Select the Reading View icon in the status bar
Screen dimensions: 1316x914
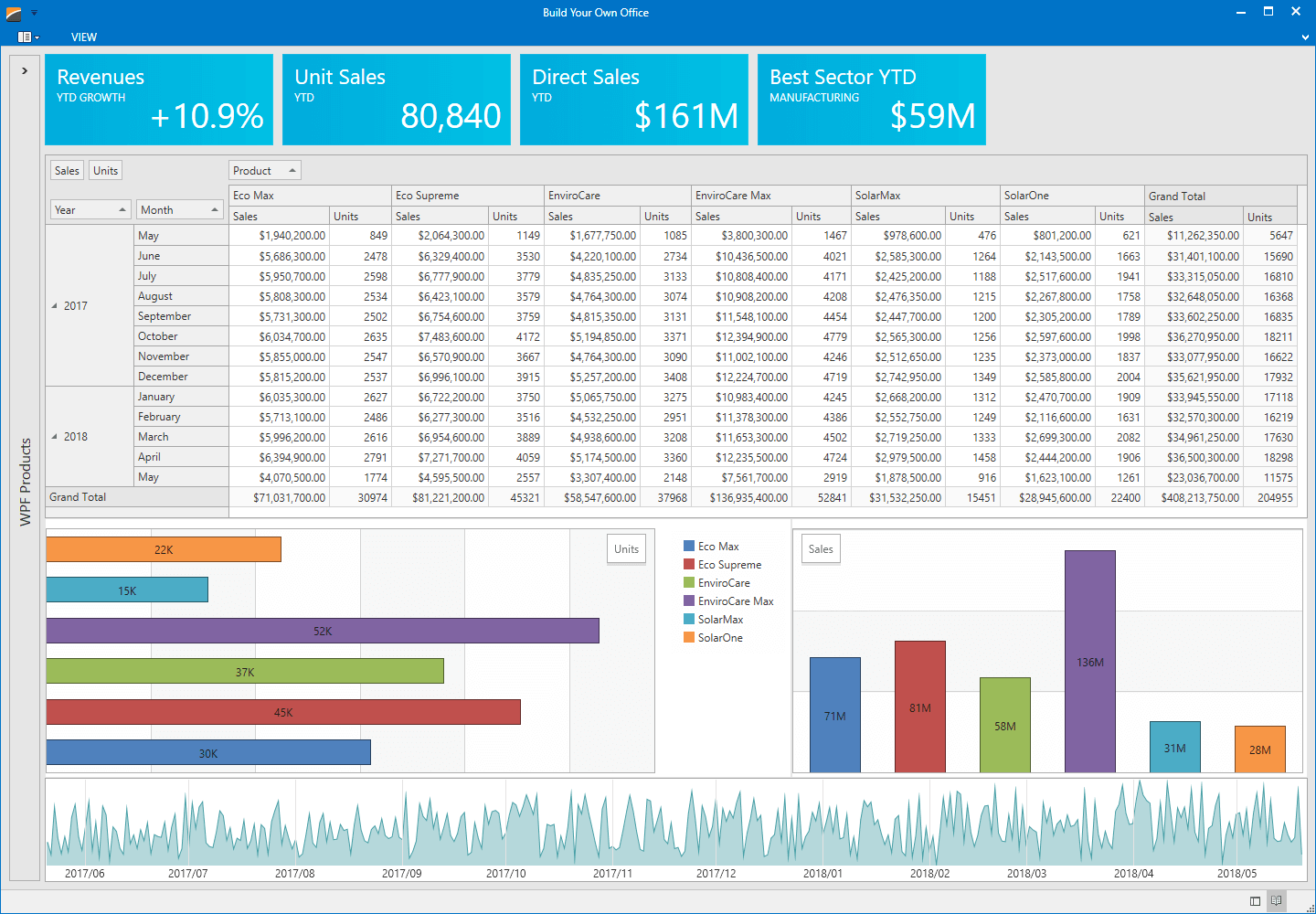pyautogui.click(x=1276, y=900)
